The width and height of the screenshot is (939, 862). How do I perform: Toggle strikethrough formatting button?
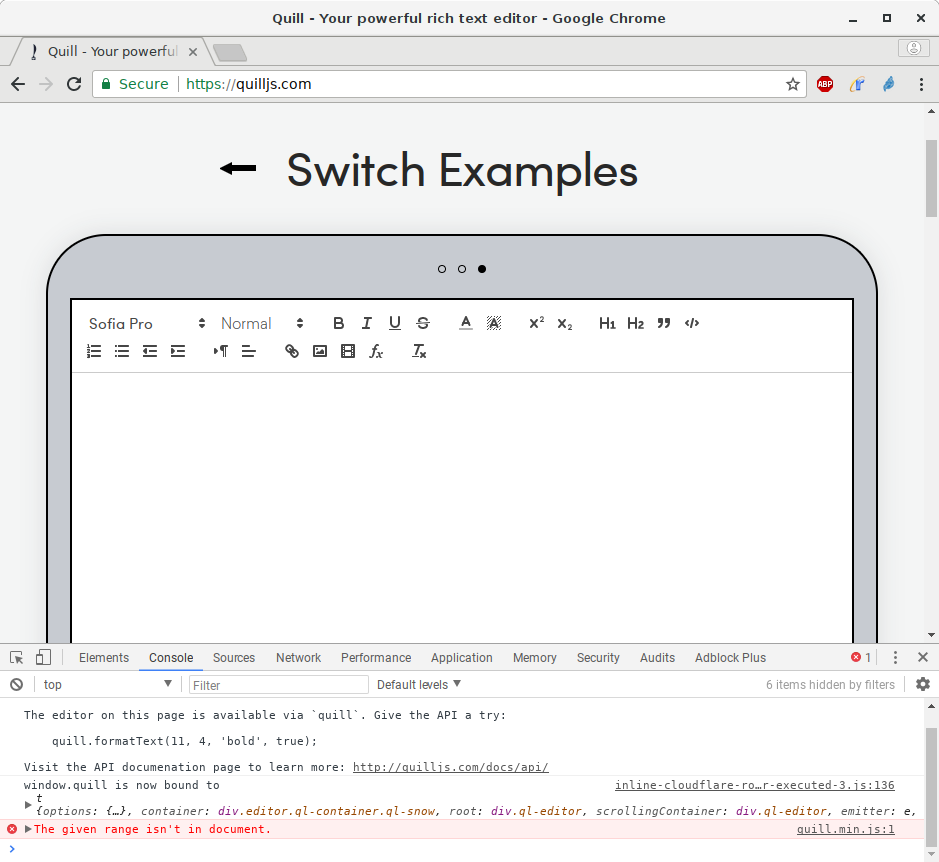pos(423,323)
